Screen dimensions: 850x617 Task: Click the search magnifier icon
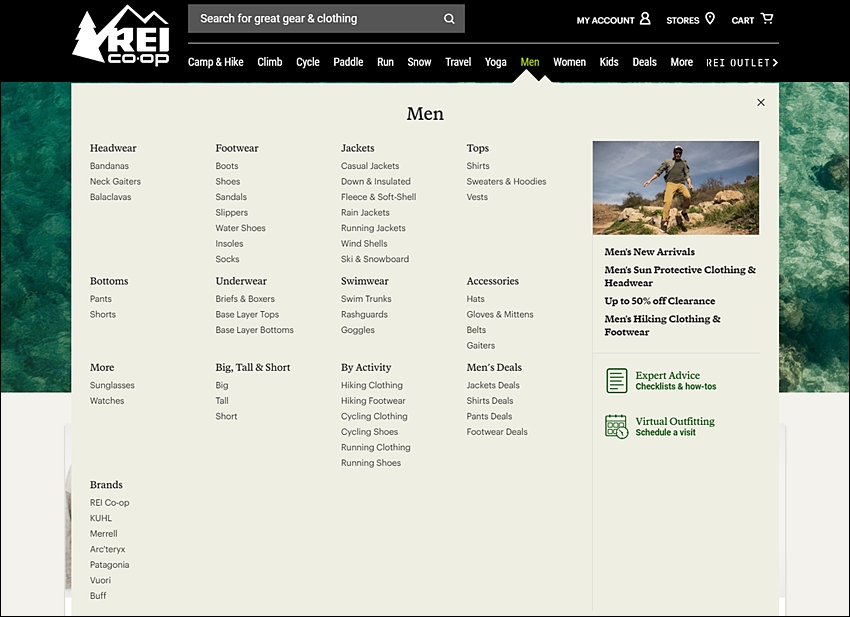pyautogui.click(x=449, y=18)
